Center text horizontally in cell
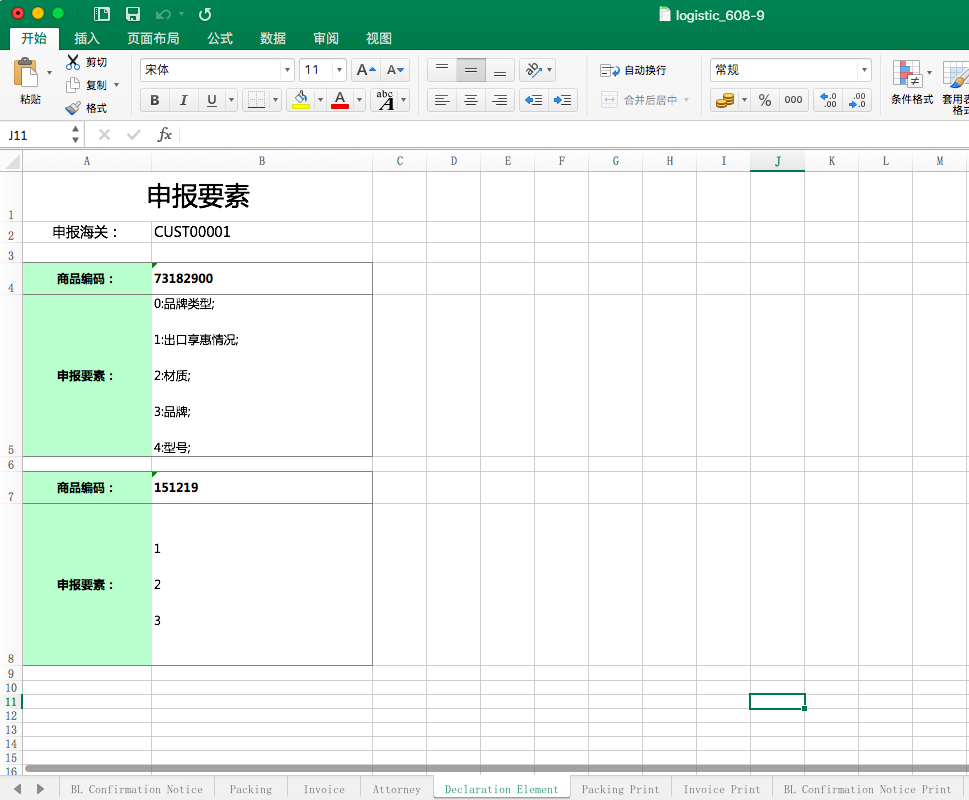The image size is (969, 800). (x=471, y=100)
